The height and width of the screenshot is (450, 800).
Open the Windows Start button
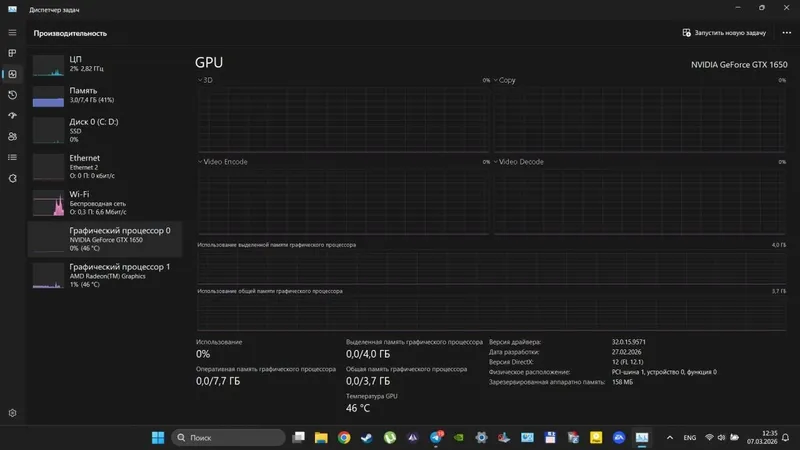(x=158, y=437)
